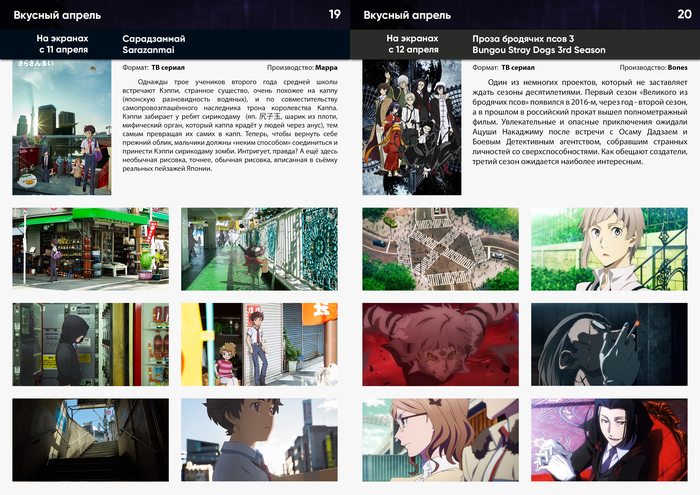
Task: Open the girl with glasses profile screenshot
Action: point(441,440)
